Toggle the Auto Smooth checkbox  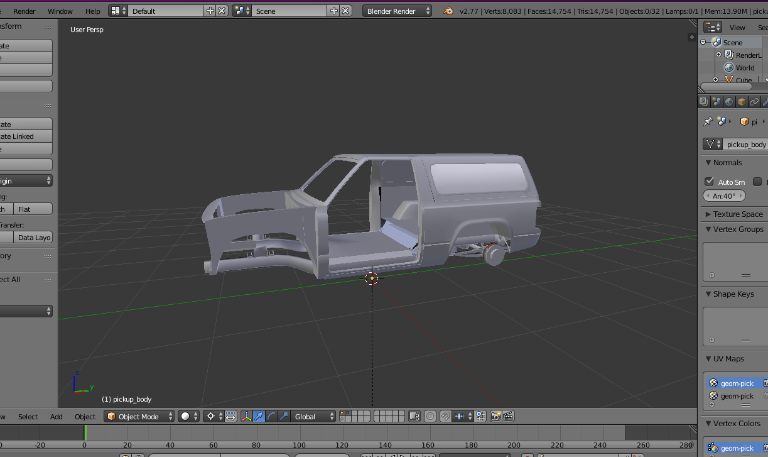(x=710, y=182)
